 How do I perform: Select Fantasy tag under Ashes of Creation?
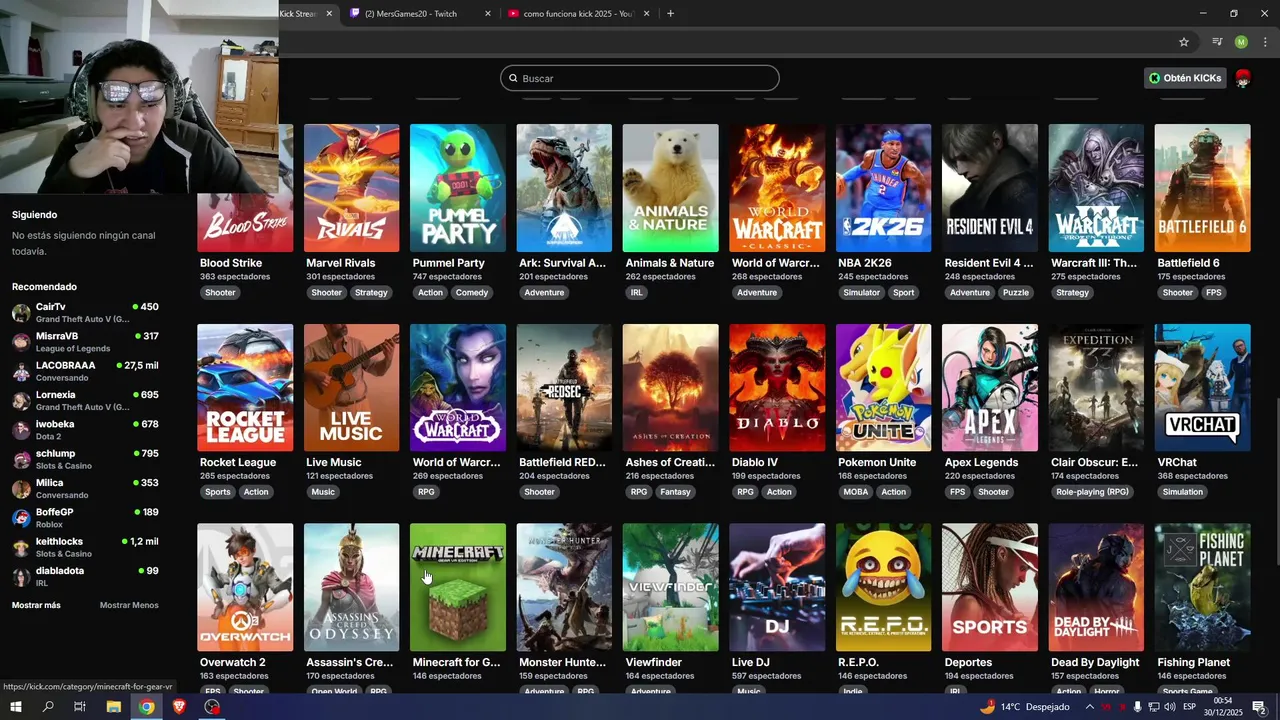click(676, 492)
